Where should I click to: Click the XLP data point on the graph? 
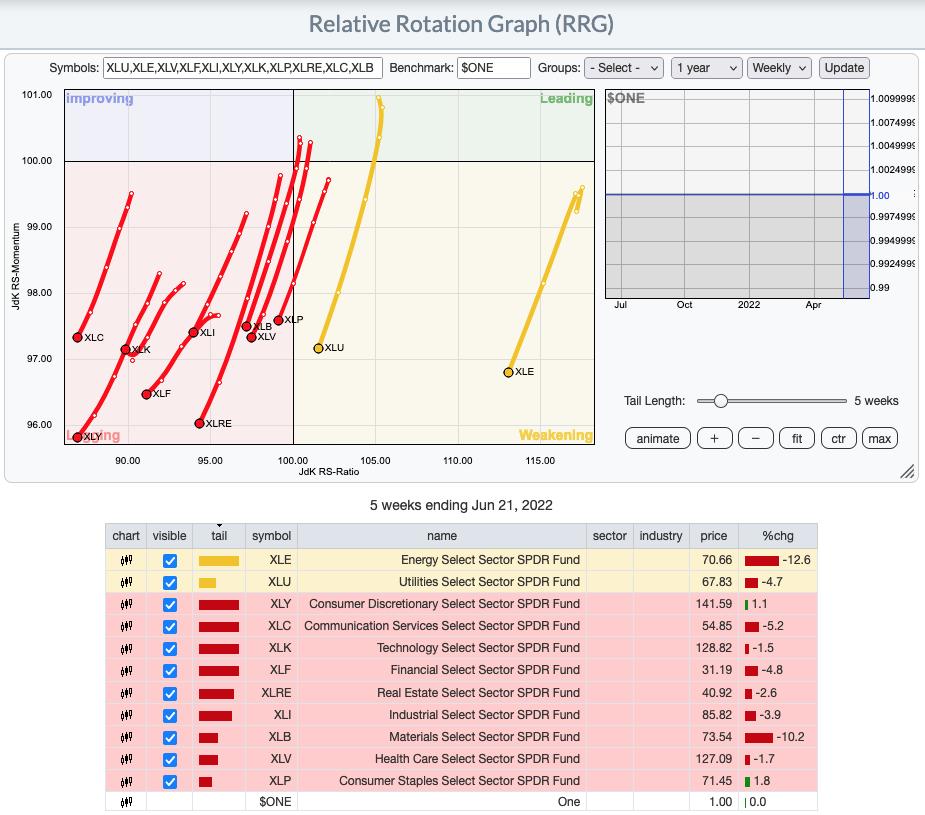(x=278, y=320)
